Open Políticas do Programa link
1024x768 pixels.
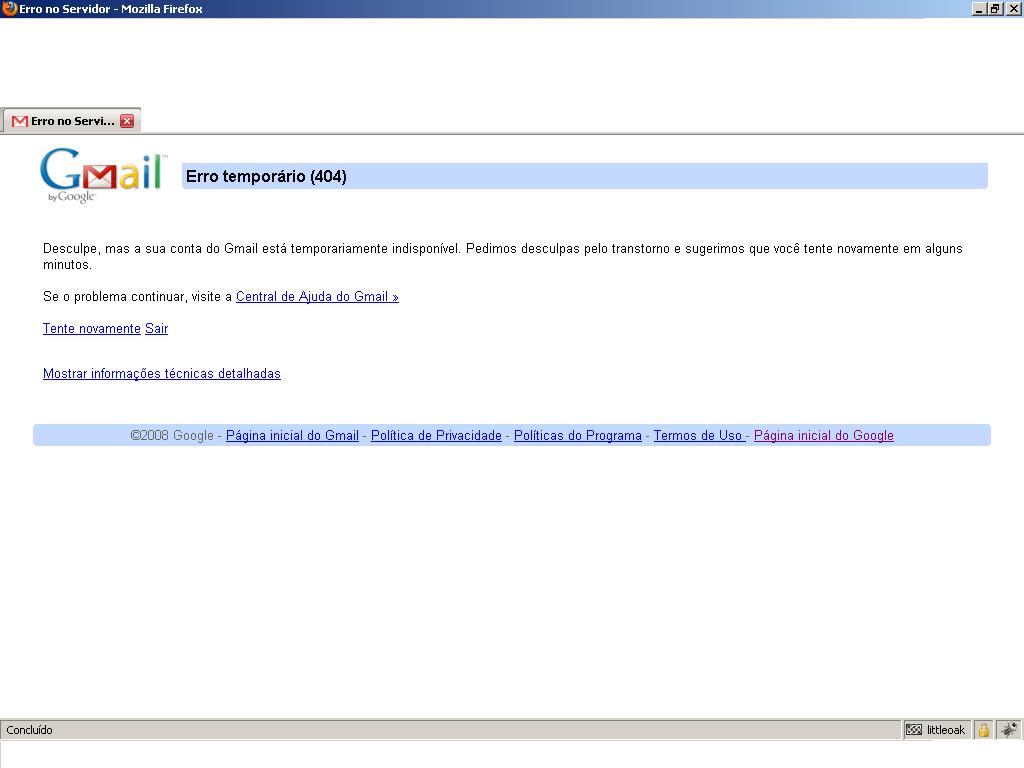coord(577,436)
